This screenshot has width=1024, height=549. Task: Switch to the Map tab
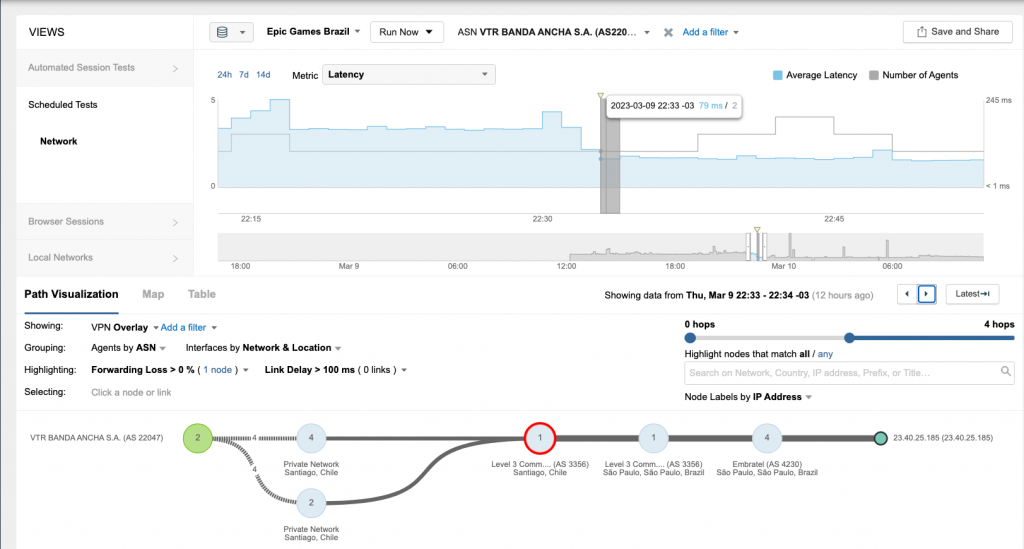click(x=153, y=294)
